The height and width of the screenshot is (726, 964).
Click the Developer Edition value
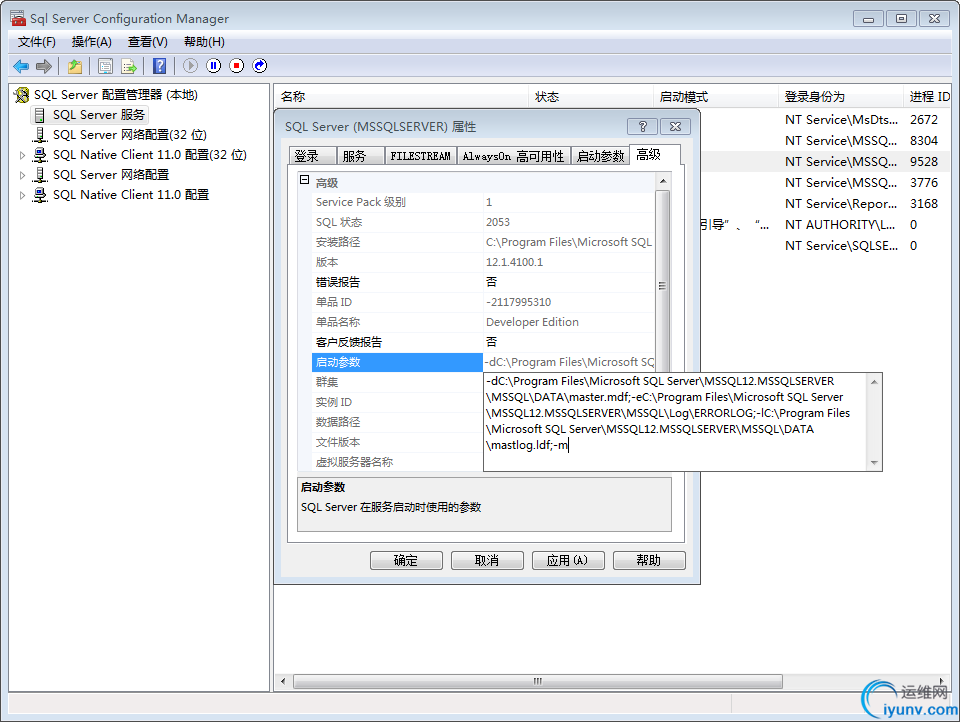click(532, 322)
